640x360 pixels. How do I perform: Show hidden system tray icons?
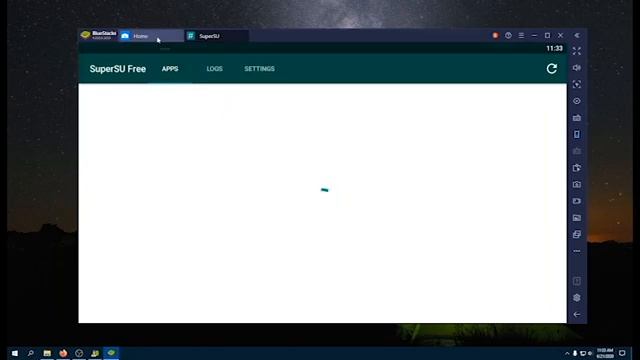pyautogui.click(x=567, y=353)
